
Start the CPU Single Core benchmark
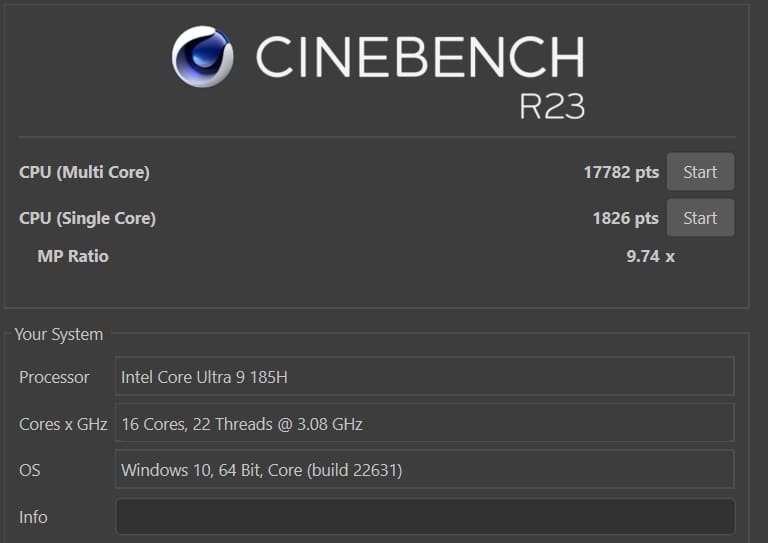[700, 218]
